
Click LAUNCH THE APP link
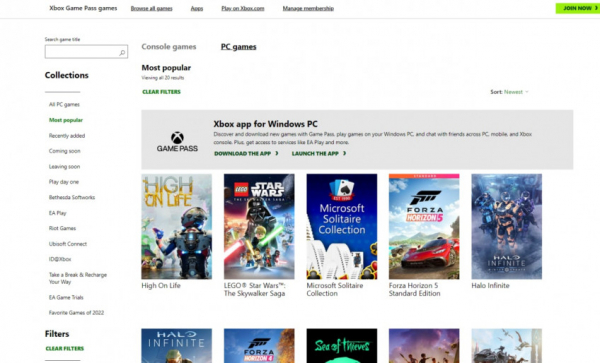point(319,153)
